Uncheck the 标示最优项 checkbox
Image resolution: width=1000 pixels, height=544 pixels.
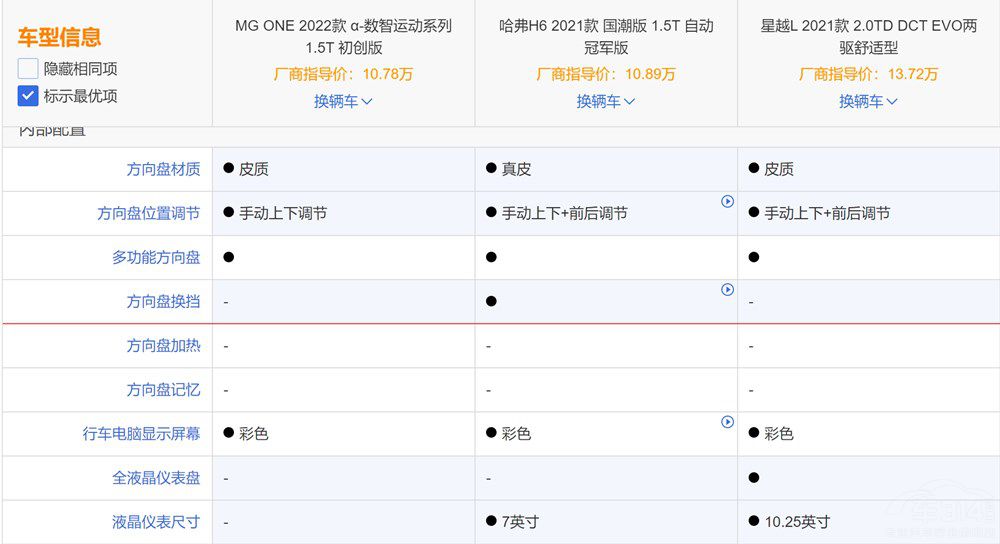(x=28, y=97)
